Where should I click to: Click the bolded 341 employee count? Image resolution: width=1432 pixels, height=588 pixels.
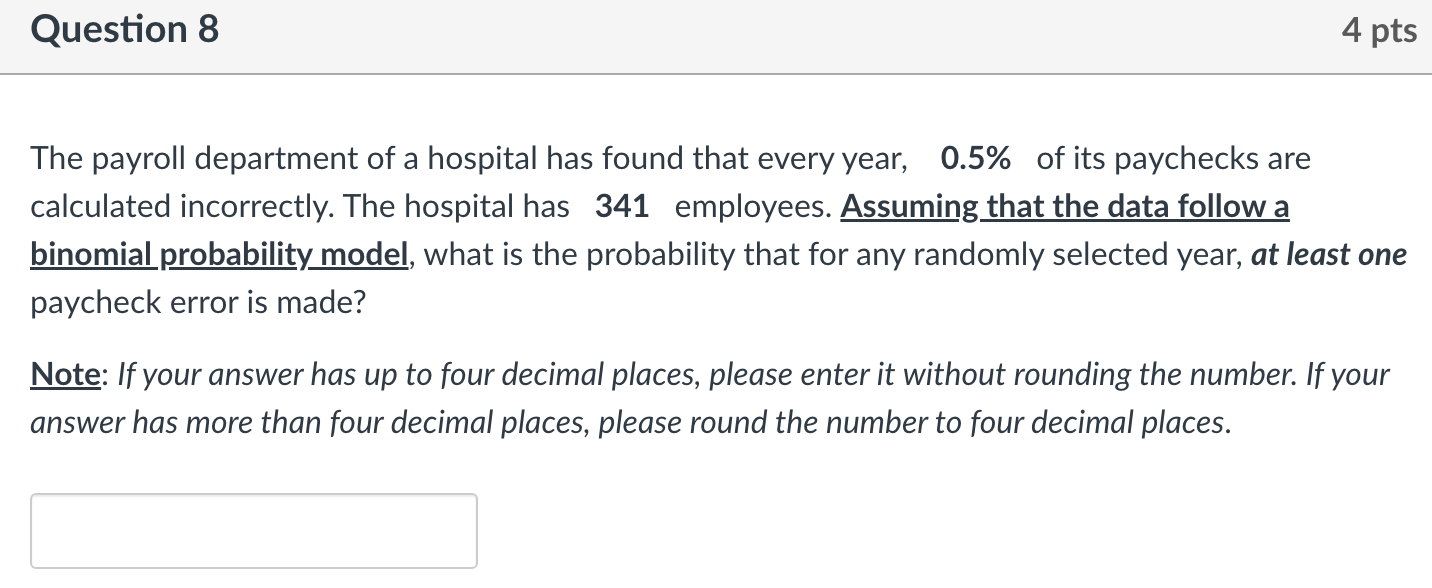620,206
